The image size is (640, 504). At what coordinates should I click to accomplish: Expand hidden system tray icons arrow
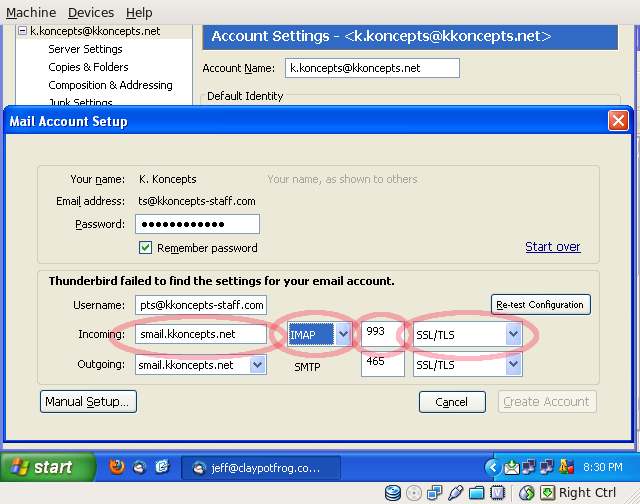coord(493,467)
